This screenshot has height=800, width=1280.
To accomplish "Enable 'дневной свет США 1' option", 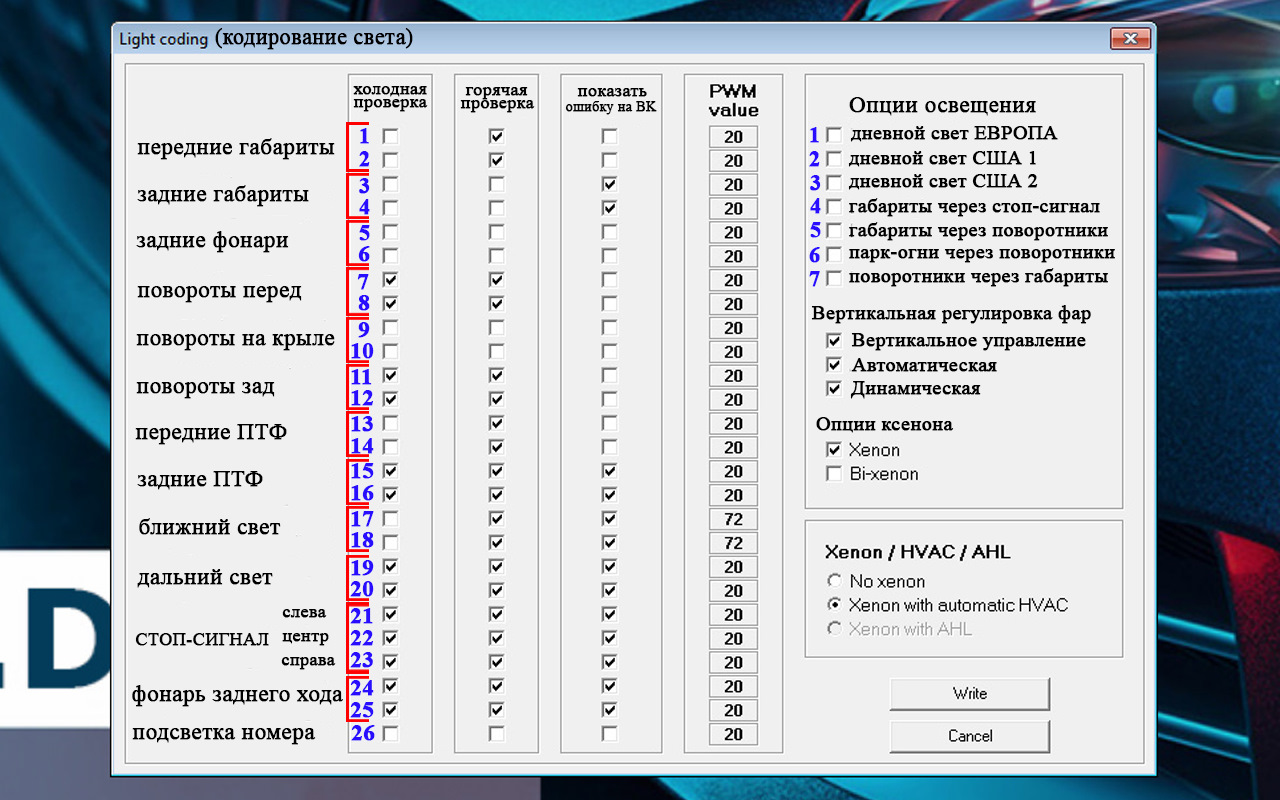I will (x=833, y=159).
